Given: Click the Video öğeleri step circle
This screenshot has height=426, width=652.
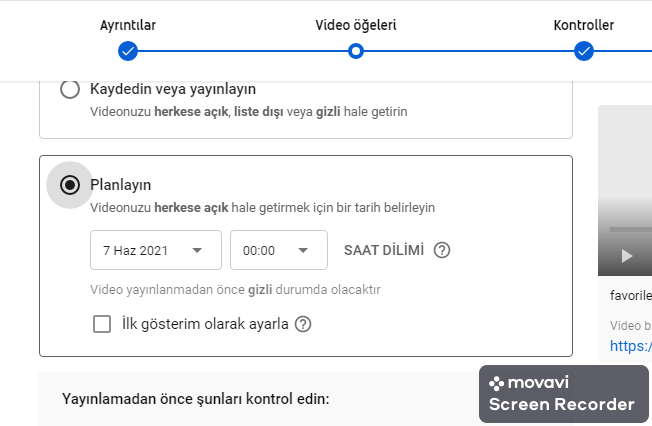Looking at the screenshot, I should point(356,51).
